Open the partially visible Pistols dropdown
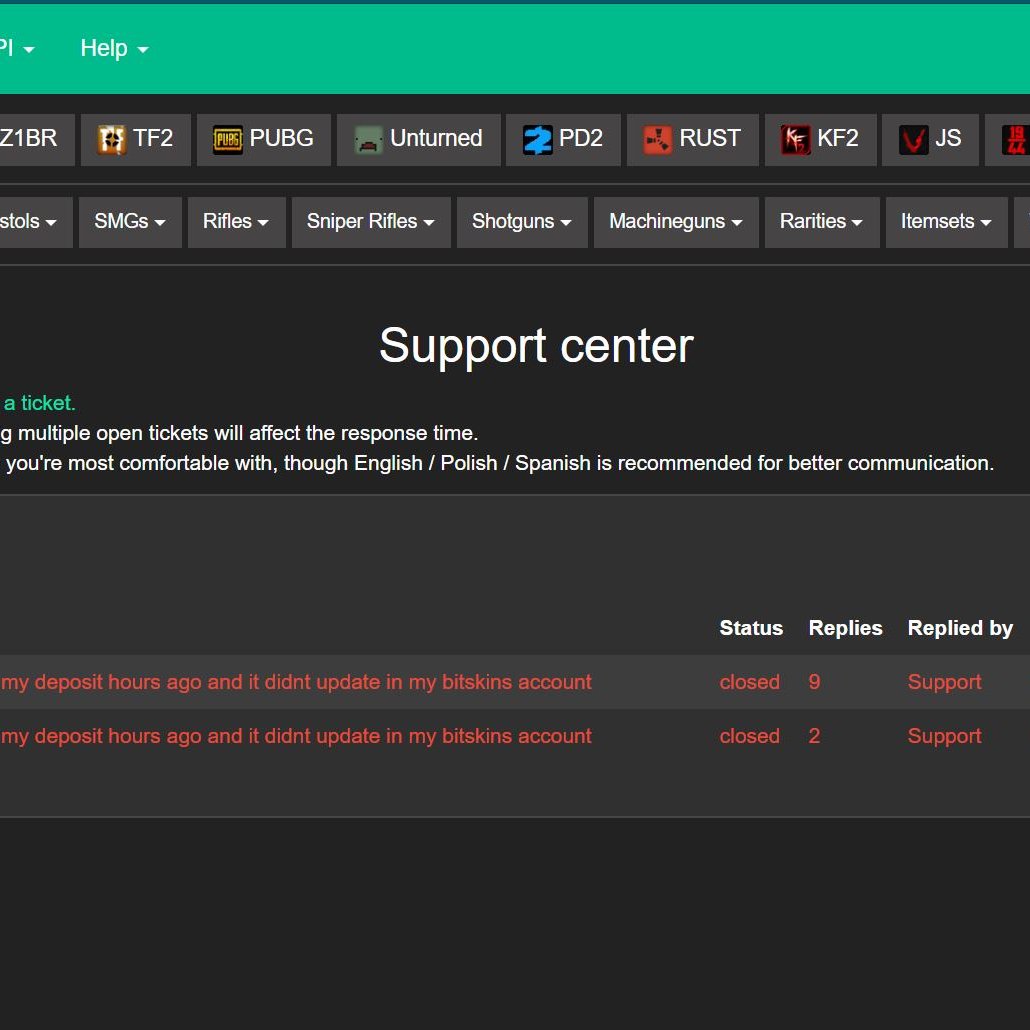This screenshot has height=1030, width=1030. tap(35, 222)
